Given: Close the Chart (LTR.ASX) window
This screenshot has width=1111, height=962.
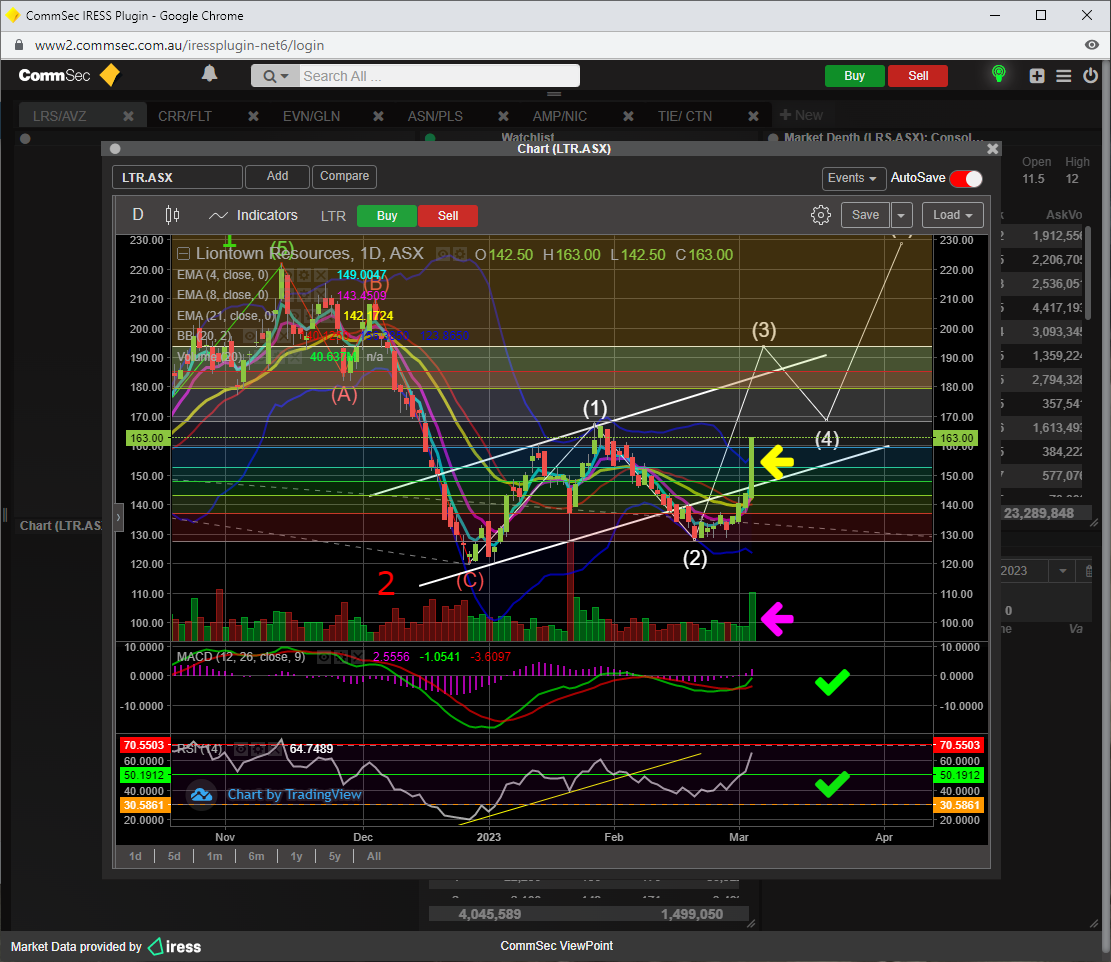Looking at the screenshot, I should tap(993, 149).
